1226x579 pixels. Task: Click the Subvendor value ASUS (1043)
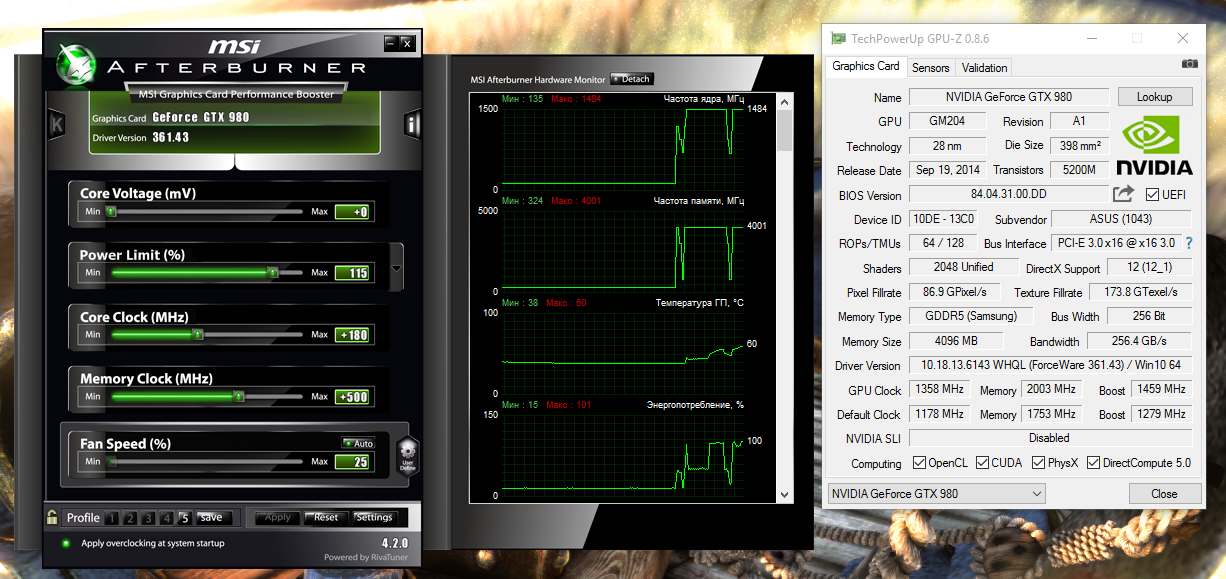(1122, 219)
